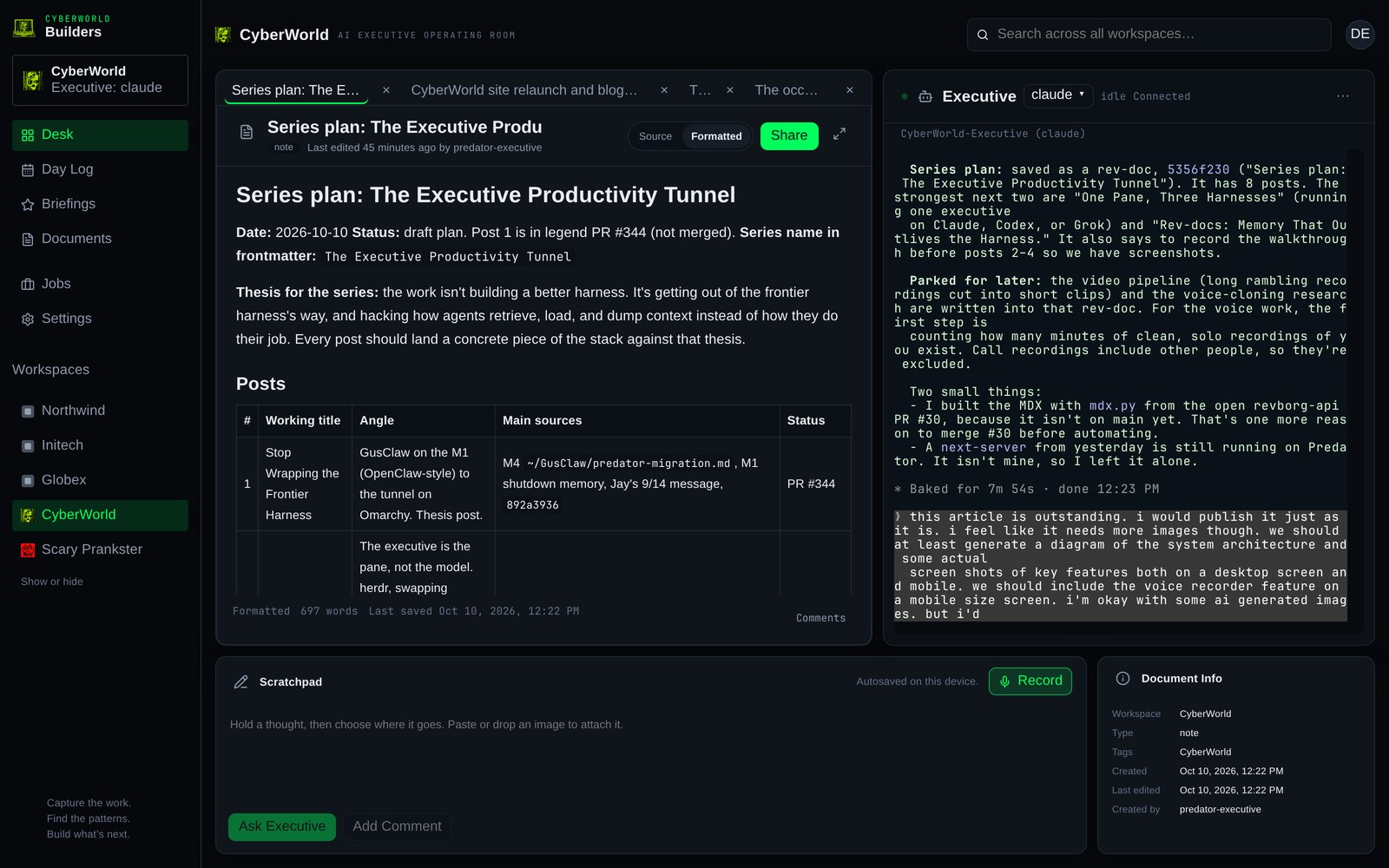The width and height of the screenshot is (1389, 868).
Task: Click Add Comment button
Action: 398,827
